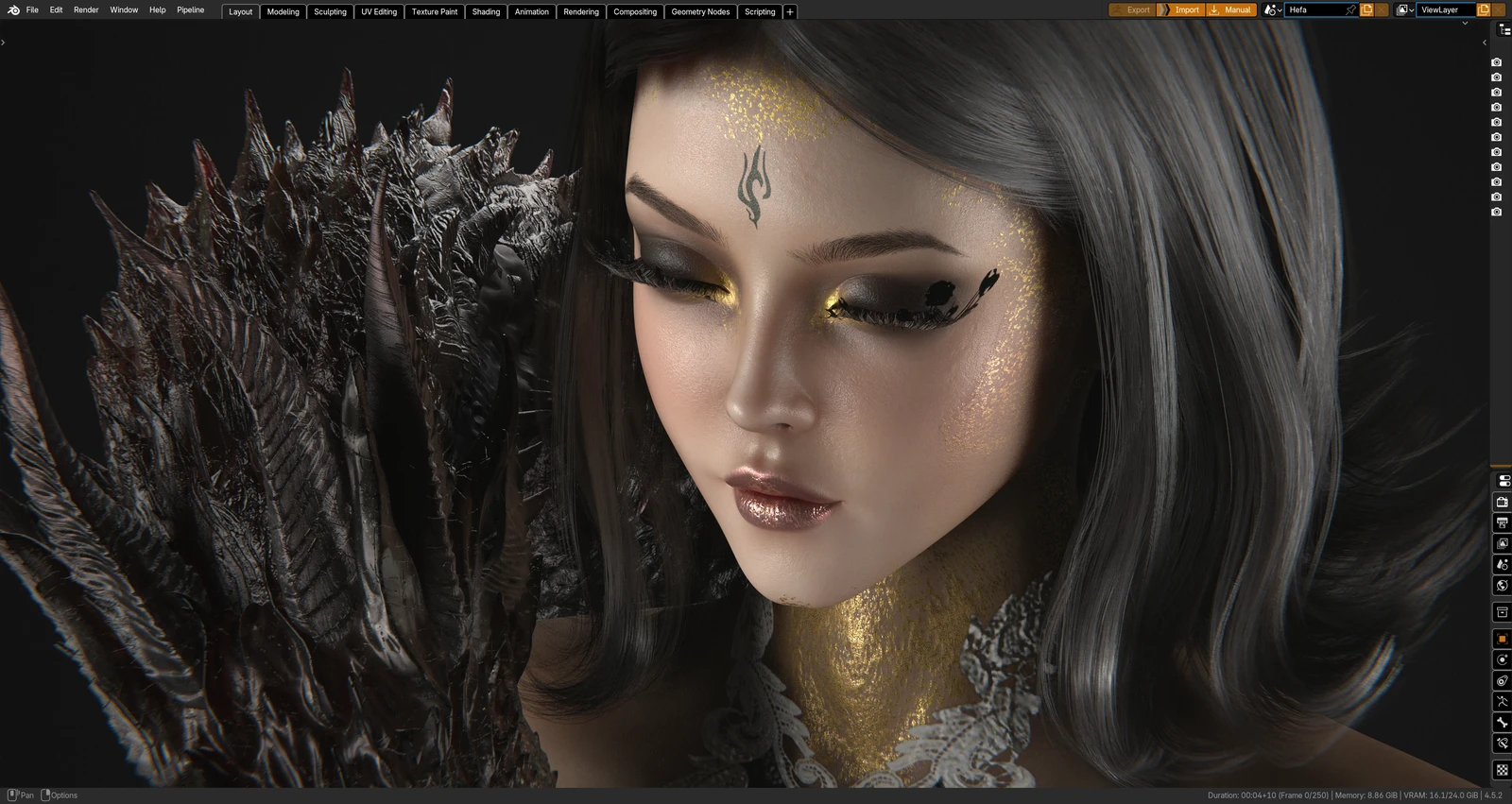Add a new workspace with plus tab
The width and height of the screenshot is (1512, 804).
[x=790, y=11]
